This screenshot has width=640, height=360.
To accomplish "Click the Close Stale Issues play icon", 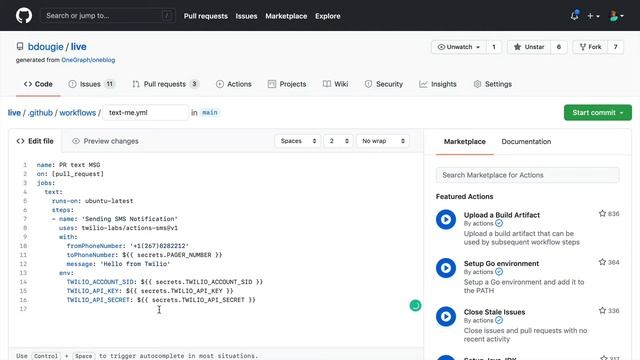I will [446, 317].
